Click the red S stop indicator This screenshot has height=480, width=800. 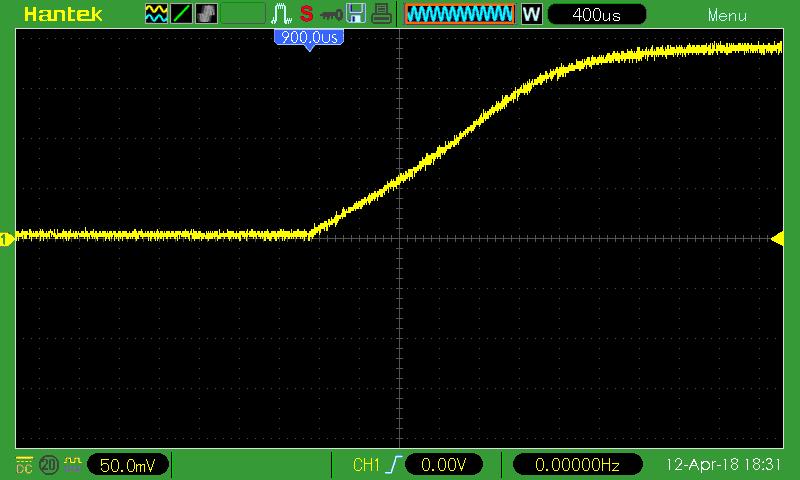(x=306, y=14)
